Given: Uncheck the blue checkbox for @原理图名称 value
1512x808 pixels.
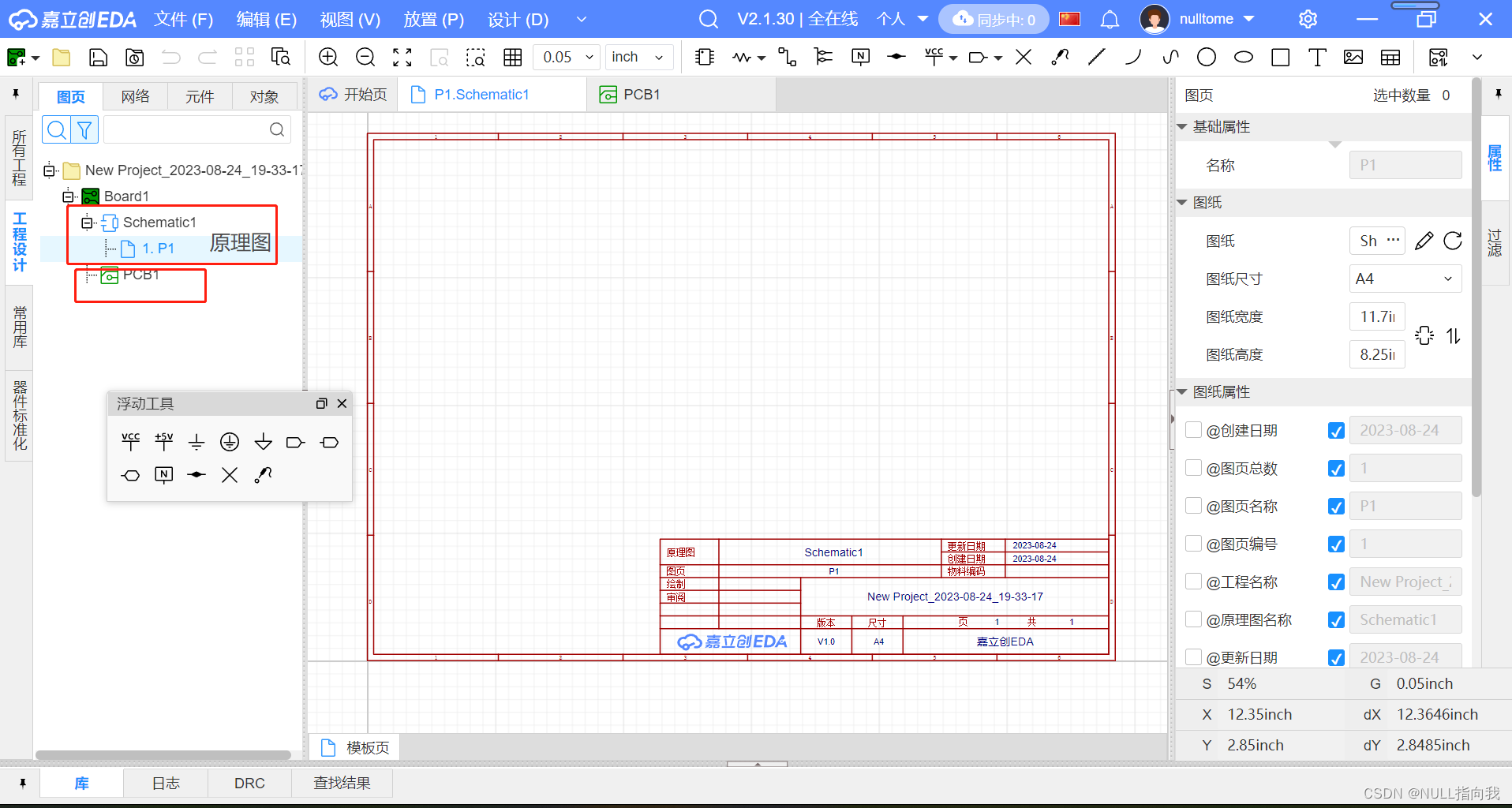Looking at the screenshot, I should (1336, 620).
